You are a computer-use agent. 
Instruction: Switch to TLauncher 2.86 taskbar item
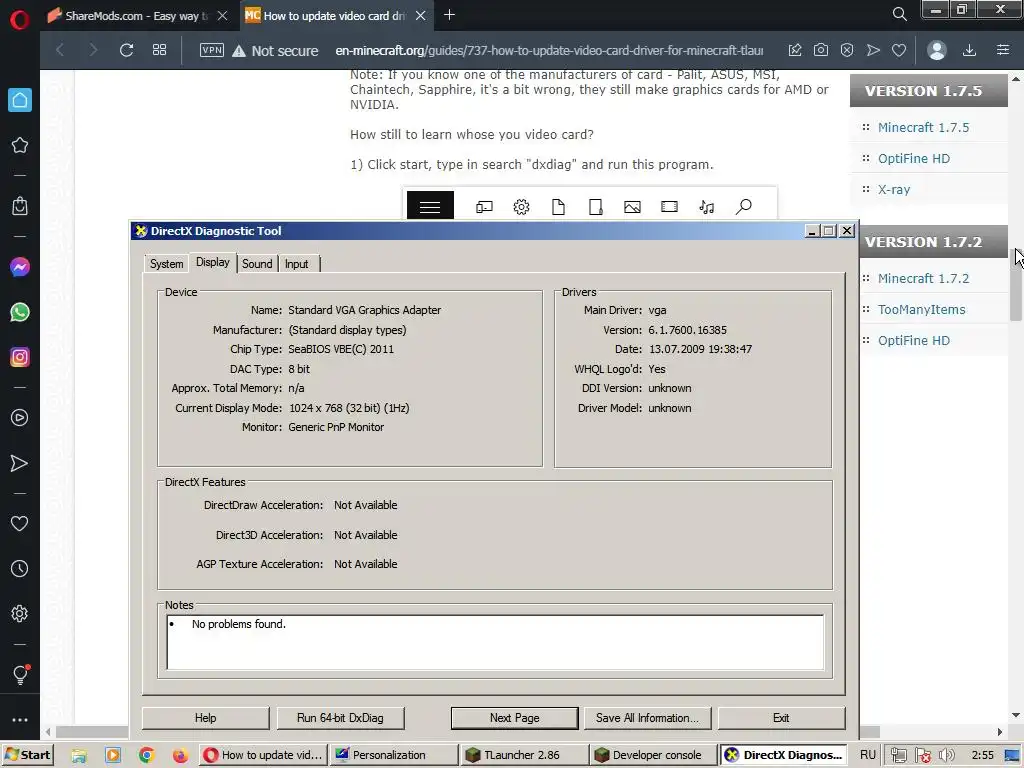coord(523,755)
